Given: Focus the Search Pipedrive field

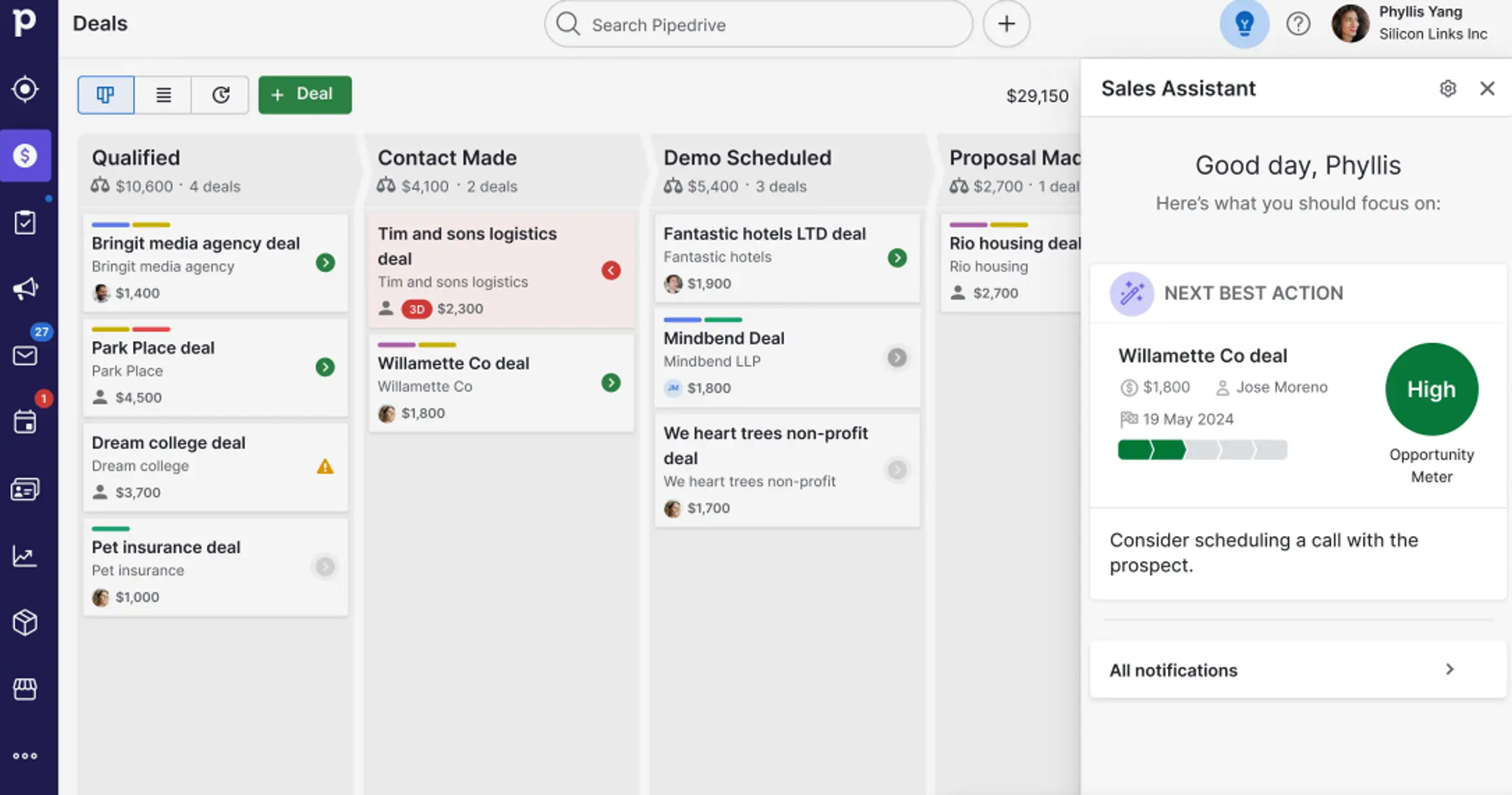Looking at the screenshot, I should click(x=758, y=24).
